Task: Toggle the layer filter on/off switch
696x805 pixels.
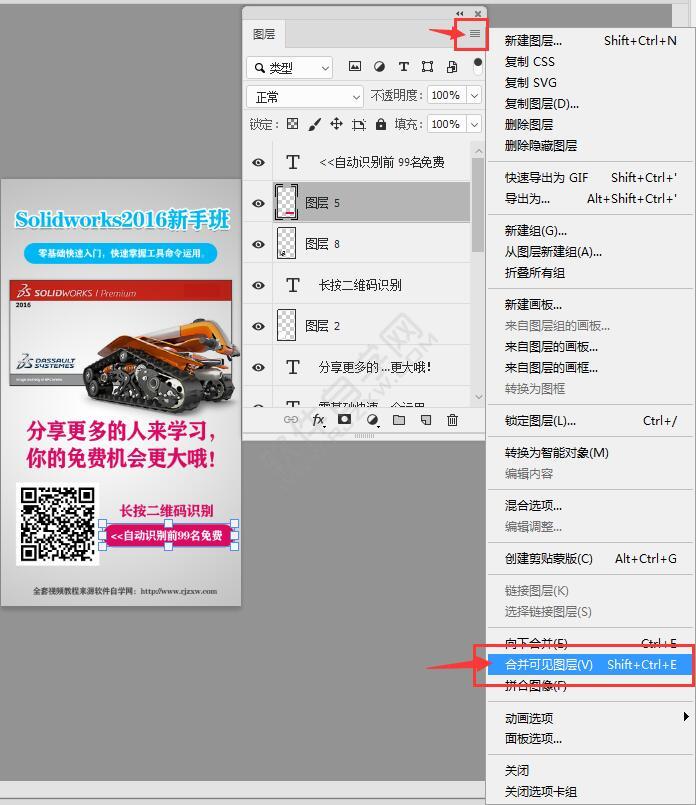Action: (x=478, y=66)
